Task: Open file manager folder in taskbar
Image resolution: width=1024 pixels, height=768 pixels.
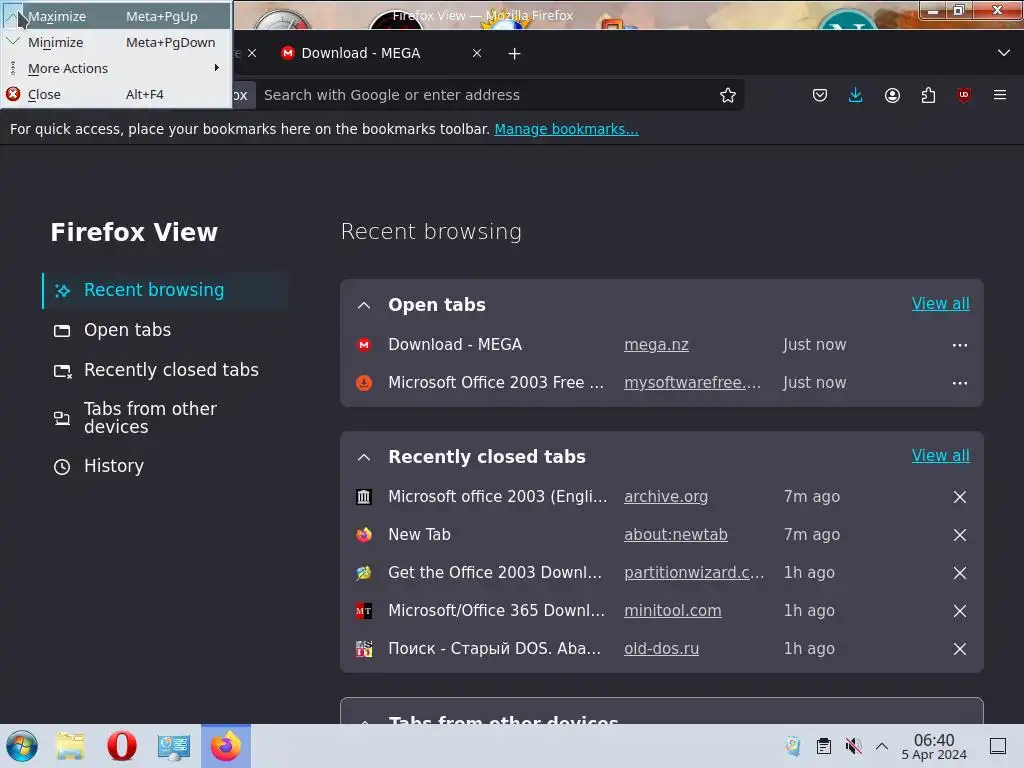Action: 70,746
